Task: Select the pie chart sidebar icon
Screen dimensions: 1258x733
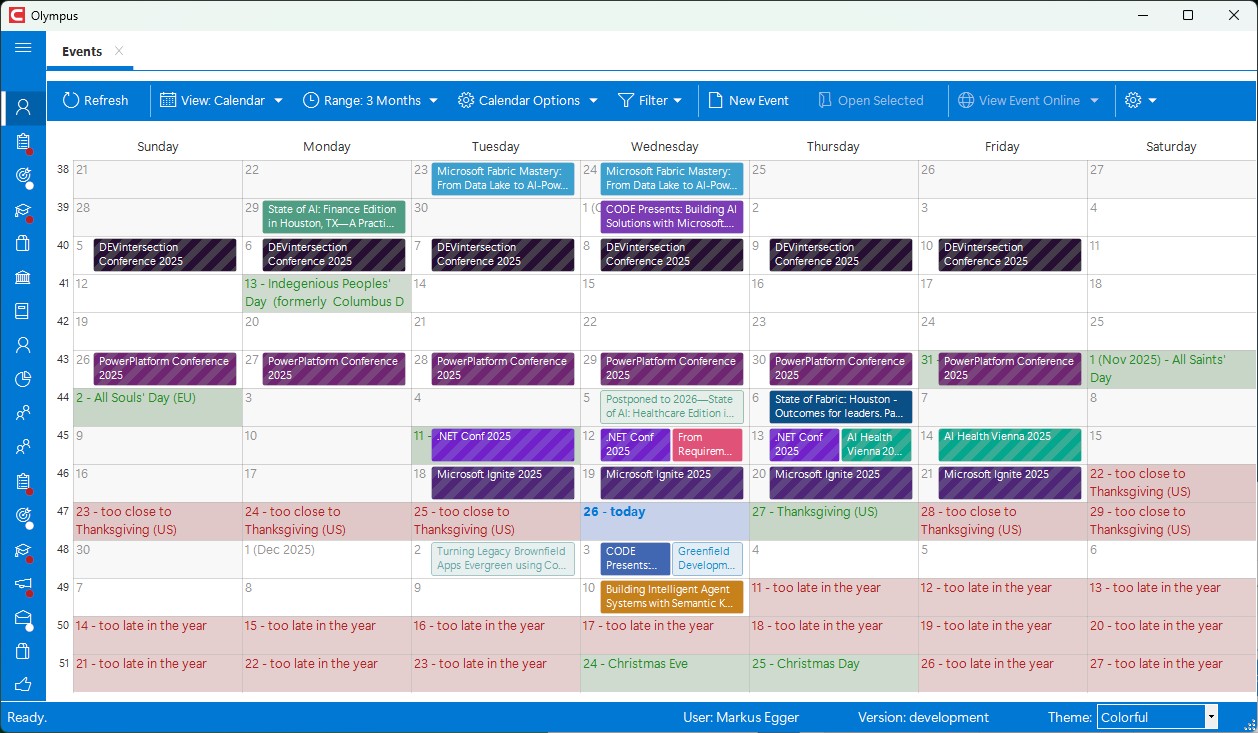Action: (23, 379)
